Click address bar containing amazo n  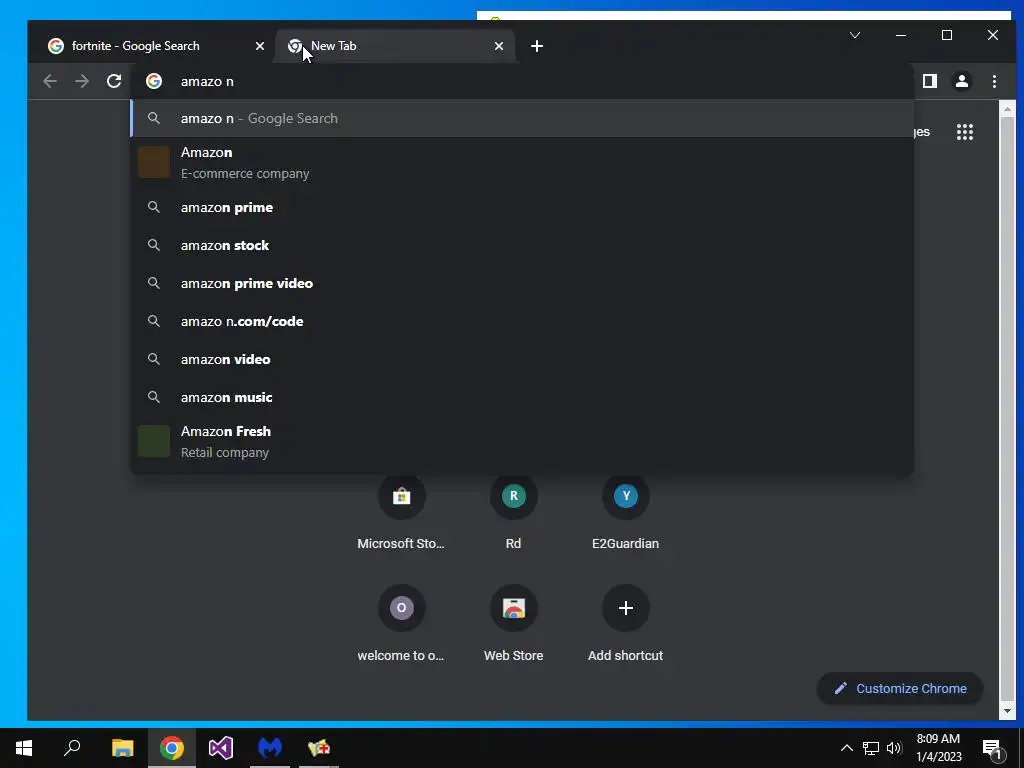coord(522,81)
